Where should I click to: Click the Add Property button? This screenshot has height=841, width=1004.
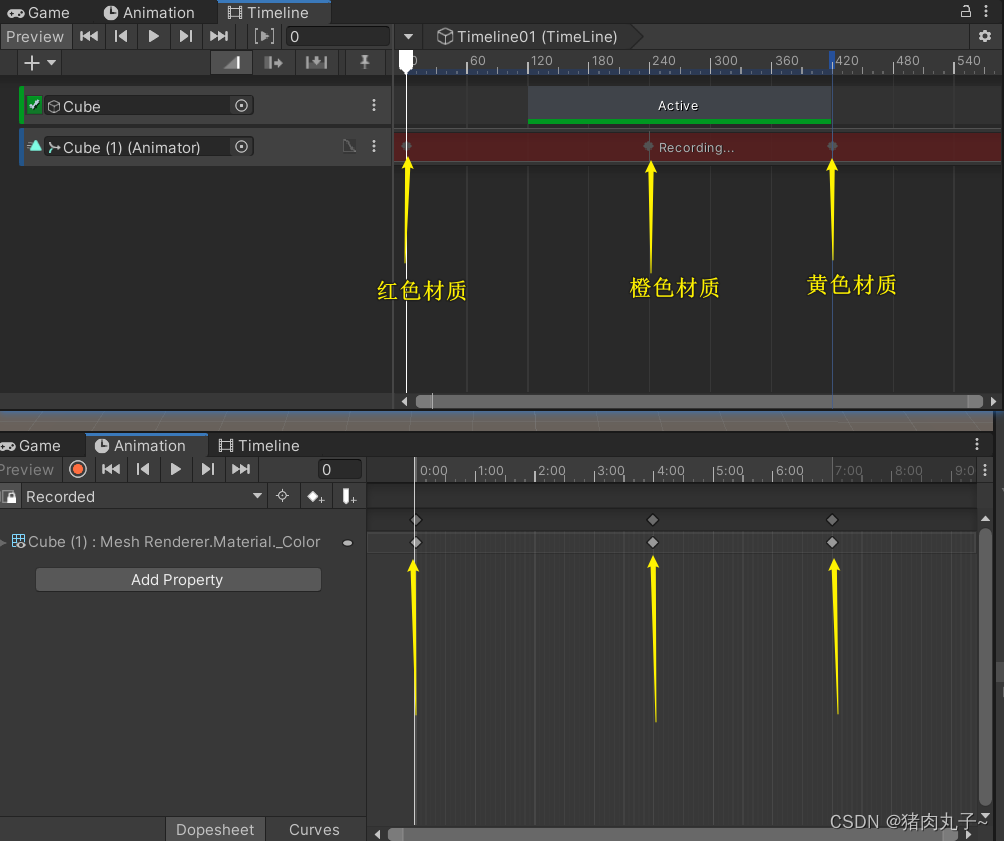178,580
